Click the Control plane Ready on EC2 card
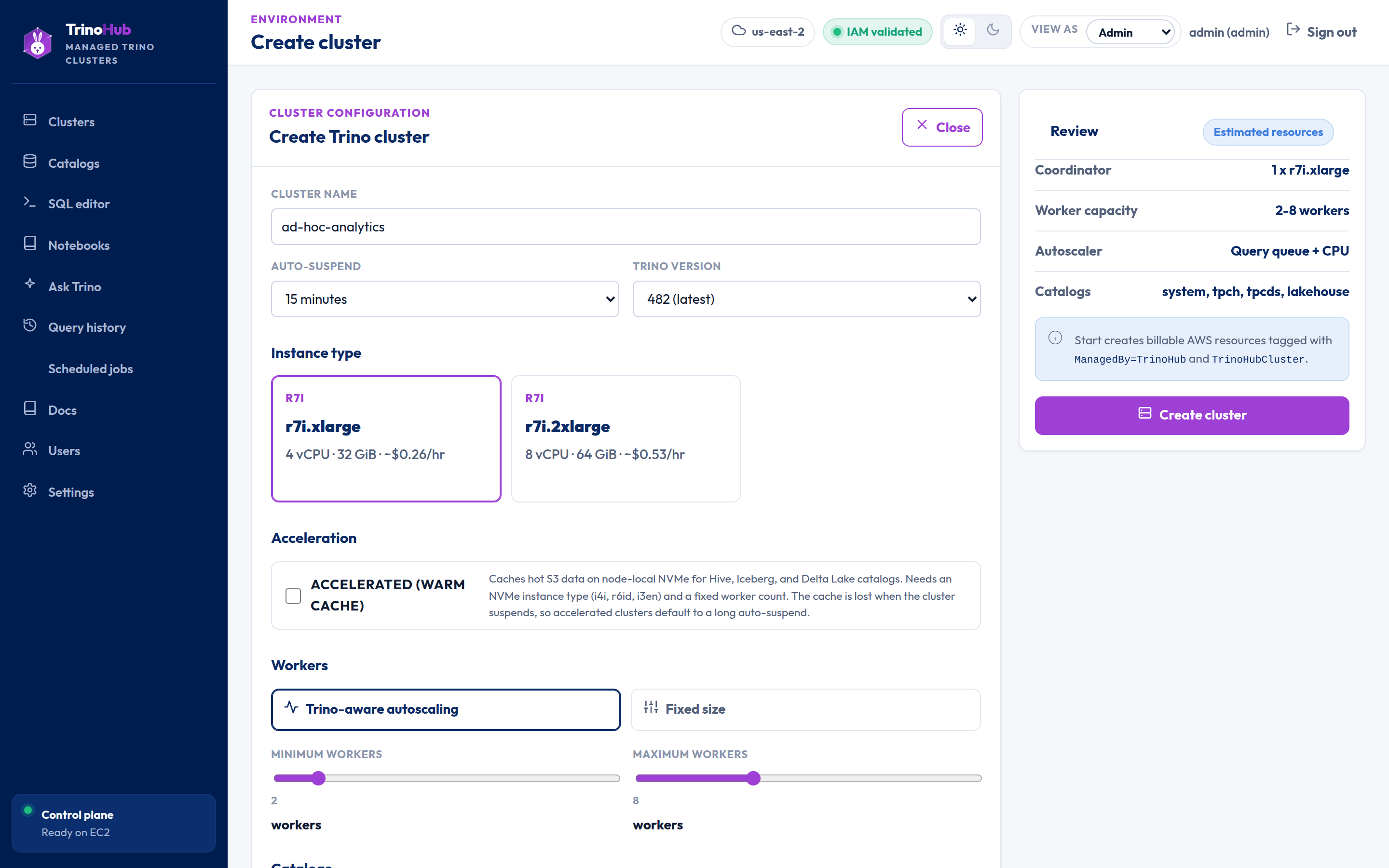Viewport: 1389px width, 868px height. 114,823
